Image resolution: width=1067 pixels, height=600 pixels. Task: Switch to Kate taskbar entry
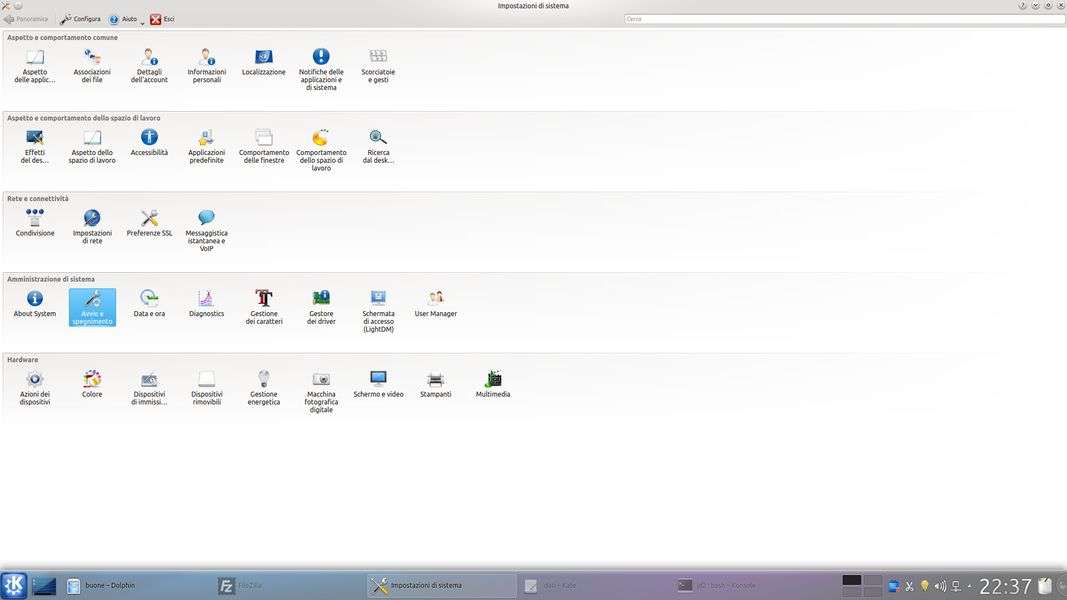(x=595, y=585)
